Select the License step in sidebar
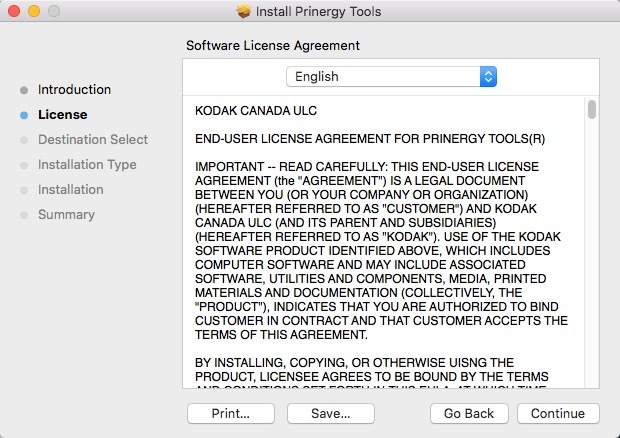The image size is (620, 438). pos(62,115)
